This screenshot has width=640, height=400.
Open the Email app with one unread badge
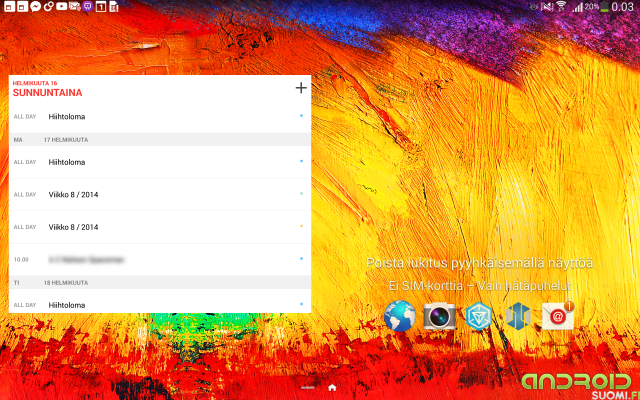558,315
